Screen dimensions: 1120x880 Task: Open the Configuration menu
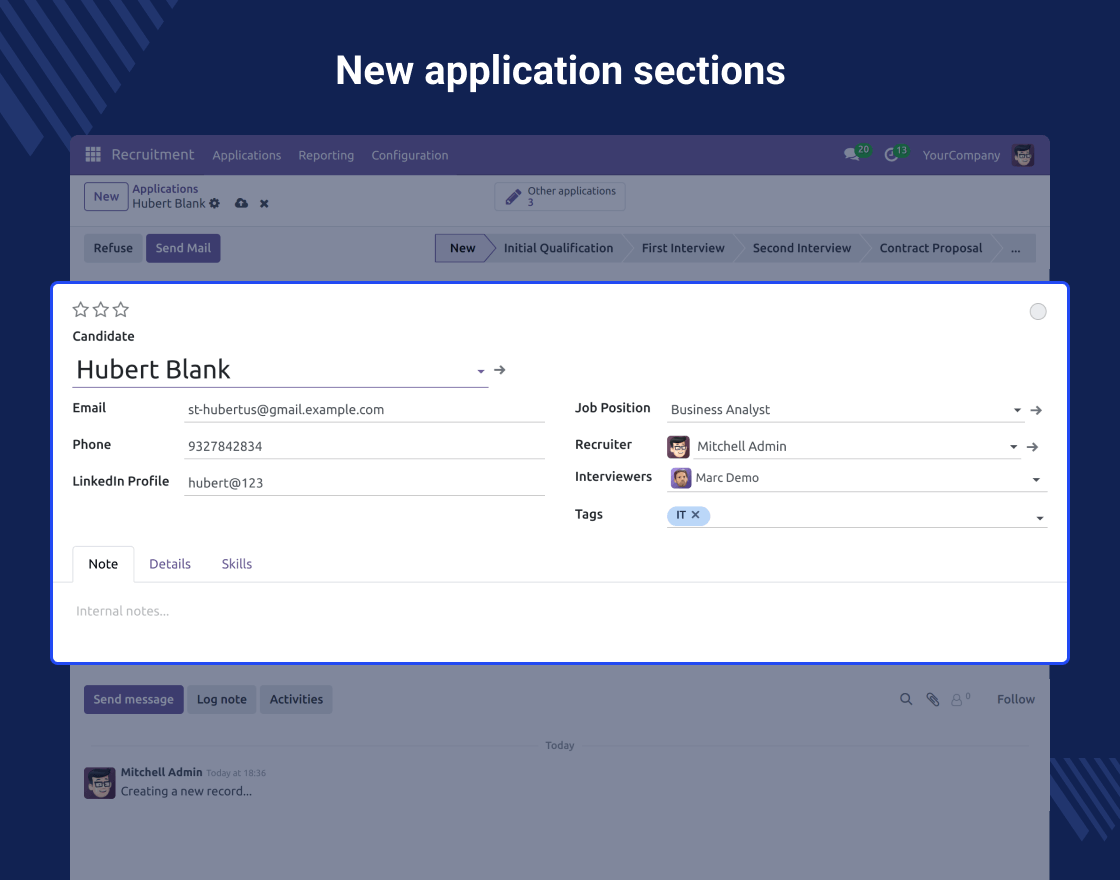pos(410,155)
